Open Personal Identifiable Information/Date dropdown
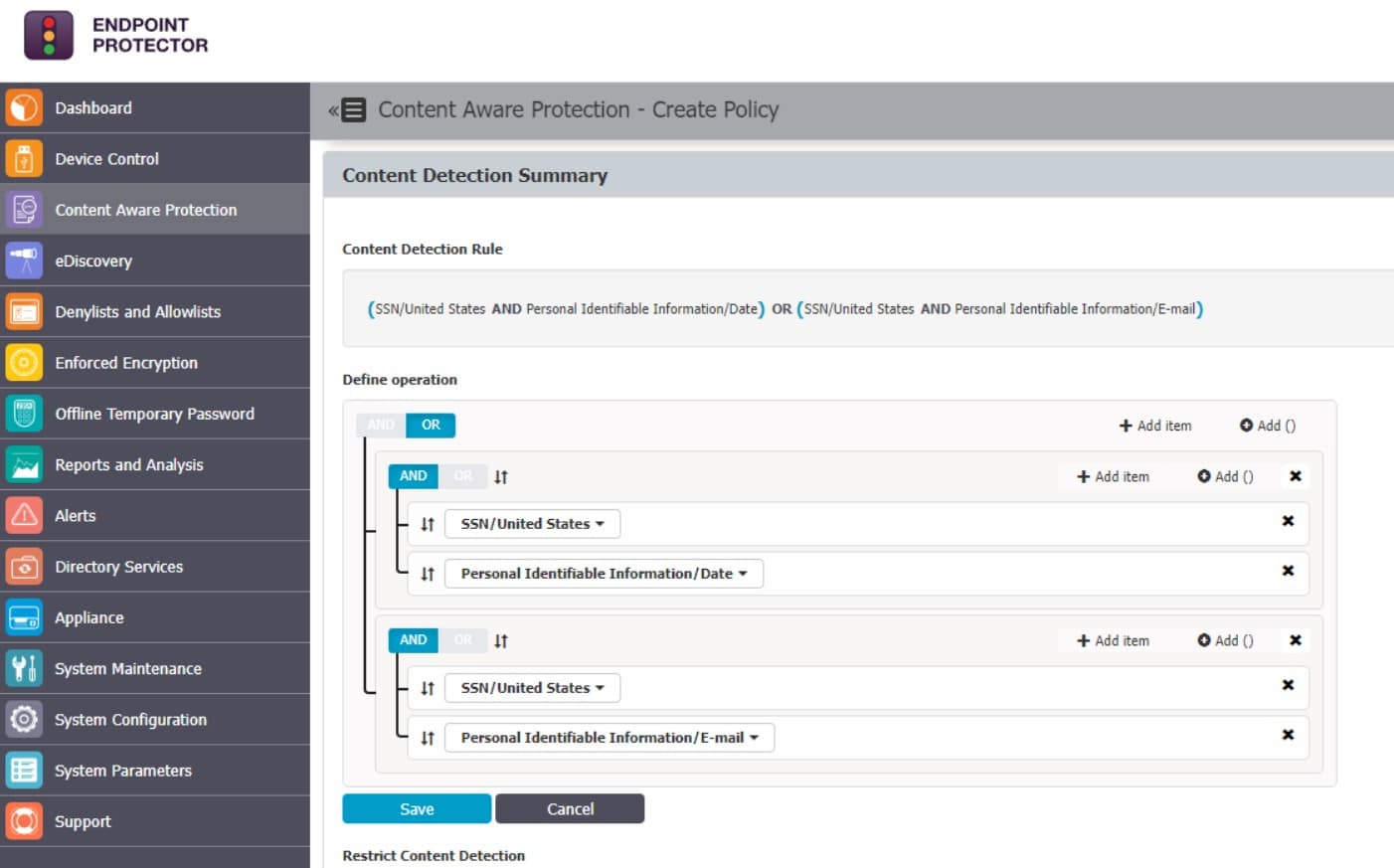Screen dimensions: 1394x868 [604, 574]
